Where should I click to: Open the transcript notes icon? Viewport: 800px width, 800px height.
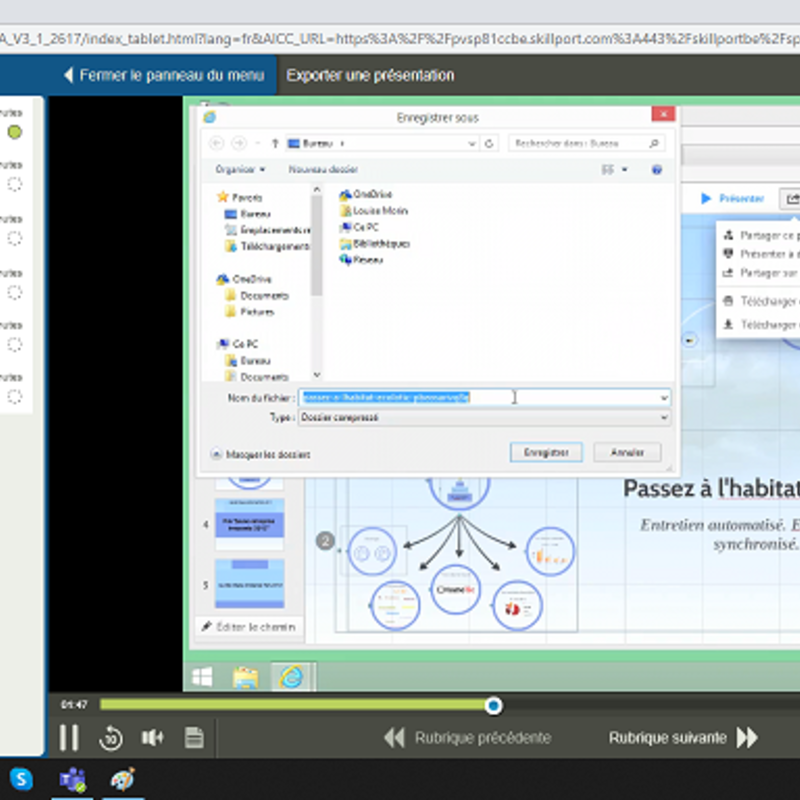(x=194, y=739)
